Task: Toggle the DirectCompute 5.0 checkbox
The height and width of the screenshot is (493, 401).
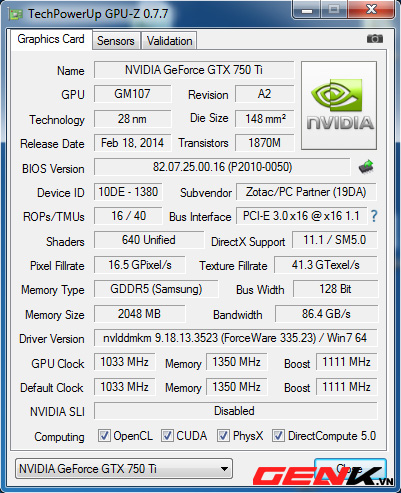Action: click(x=278, y=435)
